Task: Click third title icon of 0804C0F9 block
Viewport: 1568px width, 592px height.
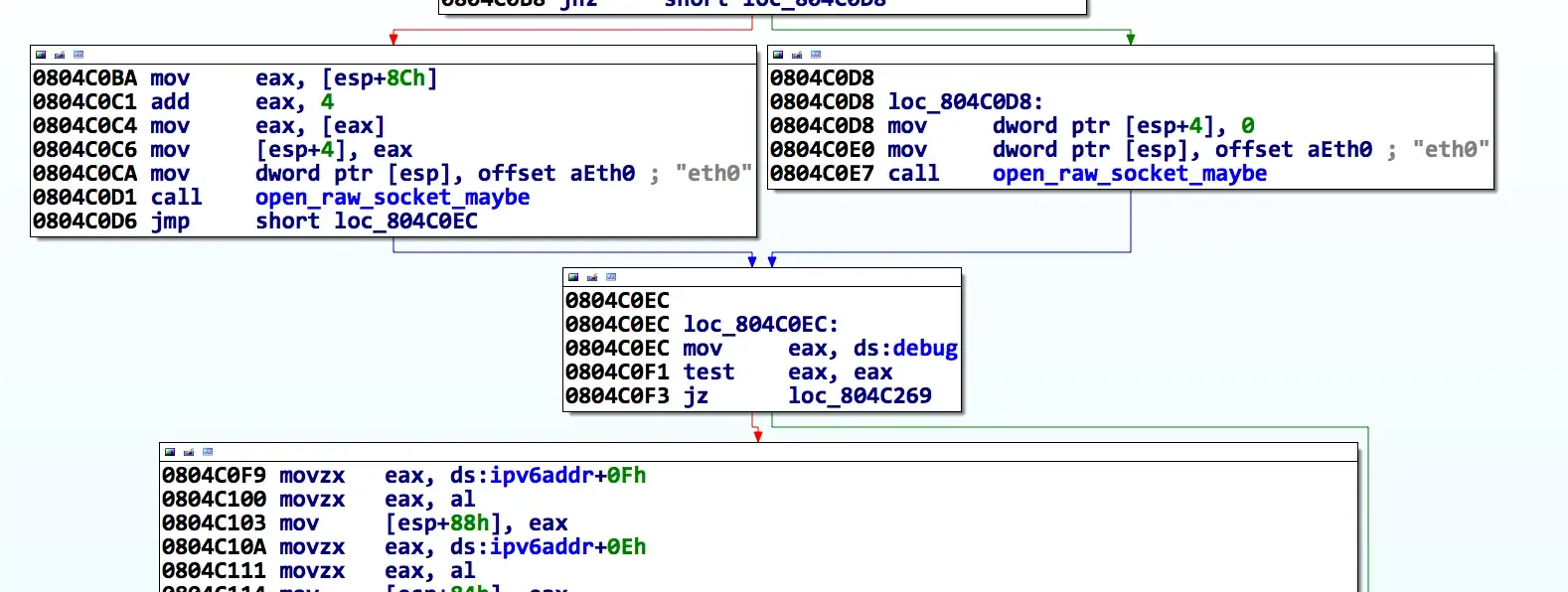Action: 208,452
